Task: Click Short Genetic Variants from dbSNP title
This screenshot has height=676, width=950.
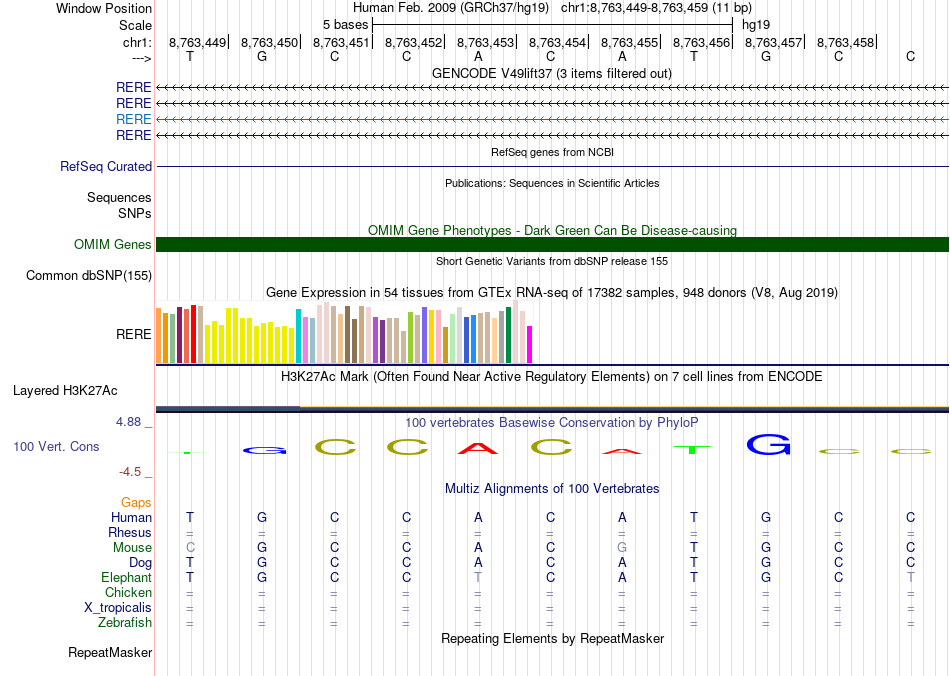Action: (x=552, y=261)
